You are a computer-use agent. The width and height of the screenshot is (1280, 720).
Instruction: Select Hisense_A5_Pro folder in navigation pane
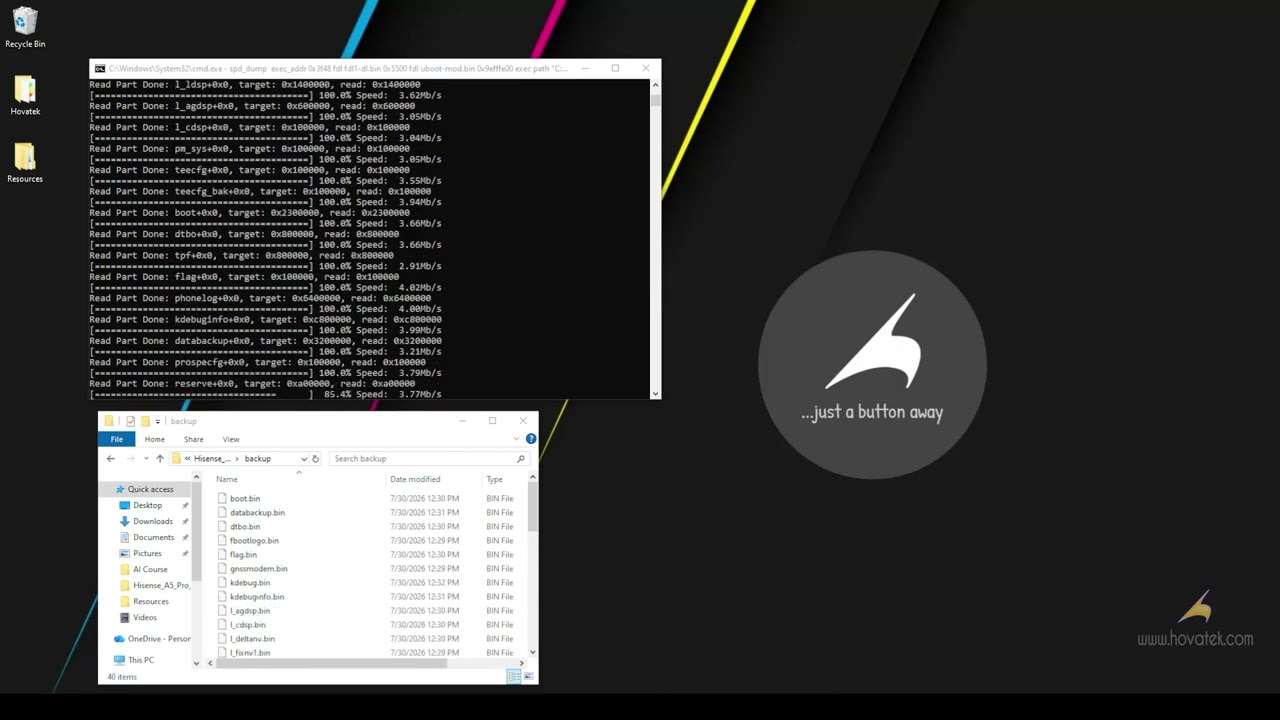(154, 585)
